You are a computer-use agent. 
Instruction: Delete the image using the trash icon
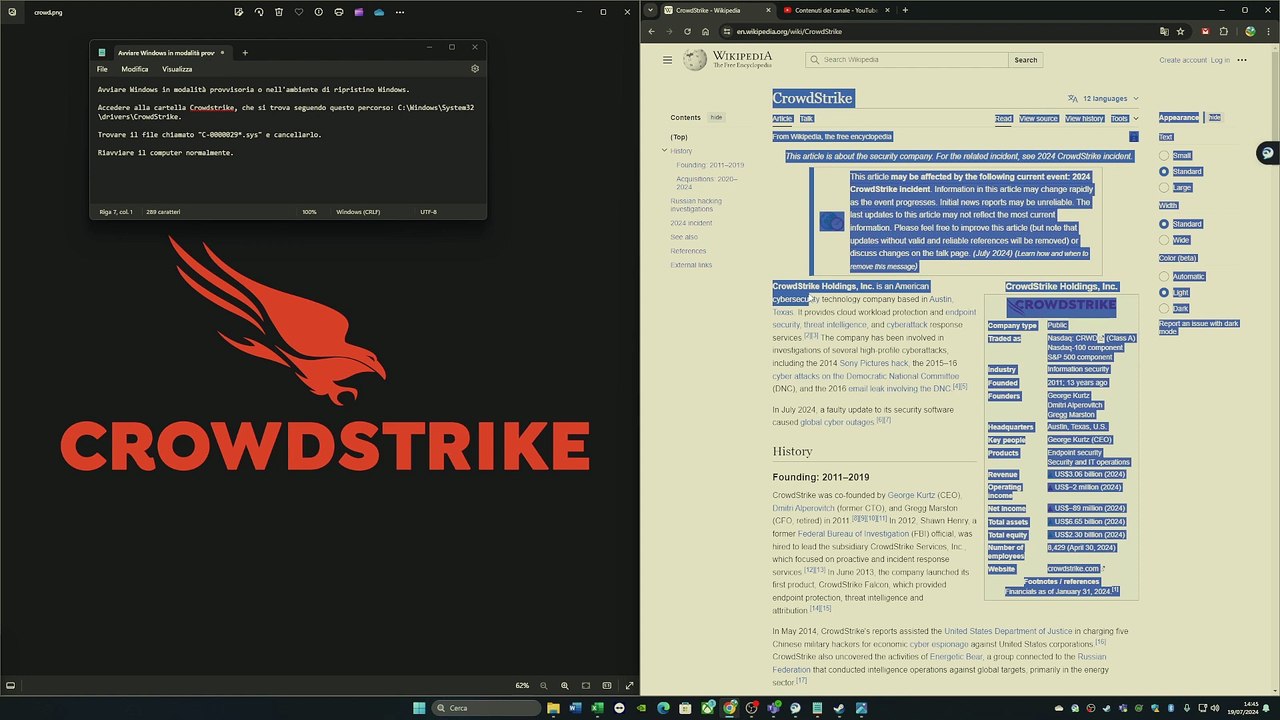279,12
